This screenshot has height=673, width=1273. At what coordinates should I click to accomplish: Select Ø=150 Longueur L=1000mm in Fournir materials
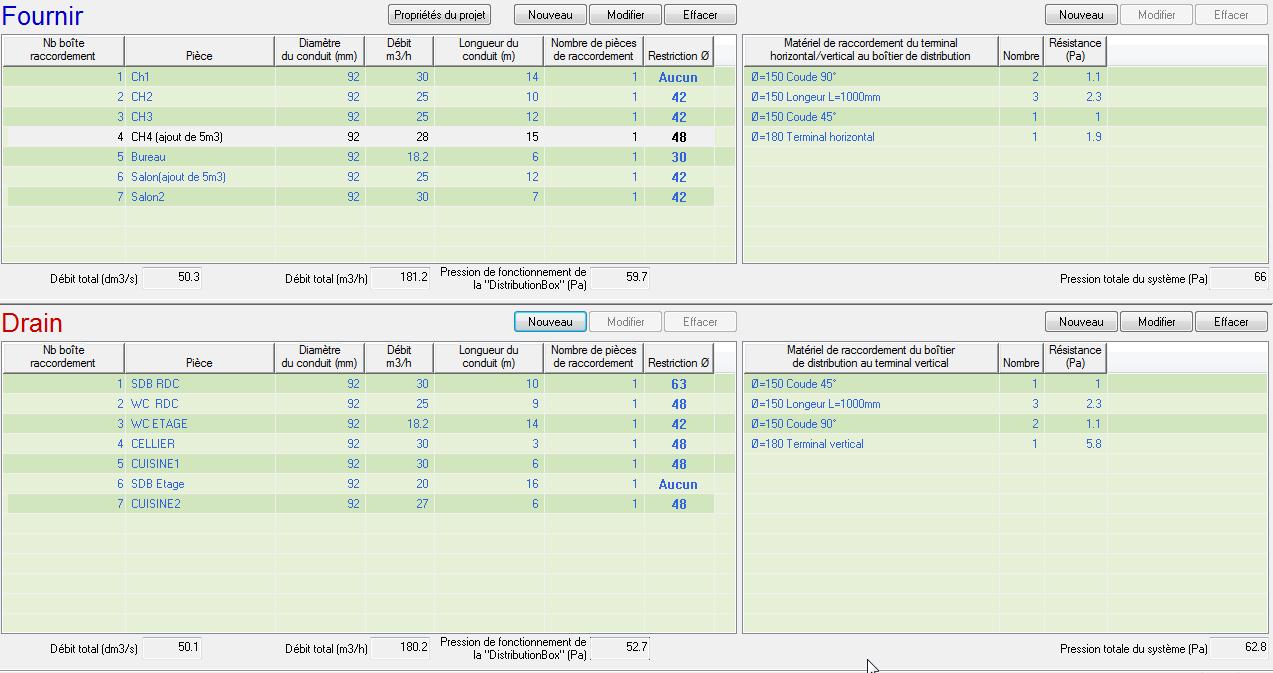pyautogui.click(x=1005, y=97)
